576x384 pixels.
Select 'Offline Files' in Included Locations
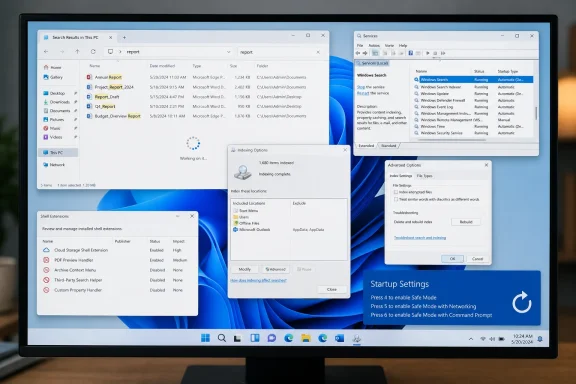246,223
